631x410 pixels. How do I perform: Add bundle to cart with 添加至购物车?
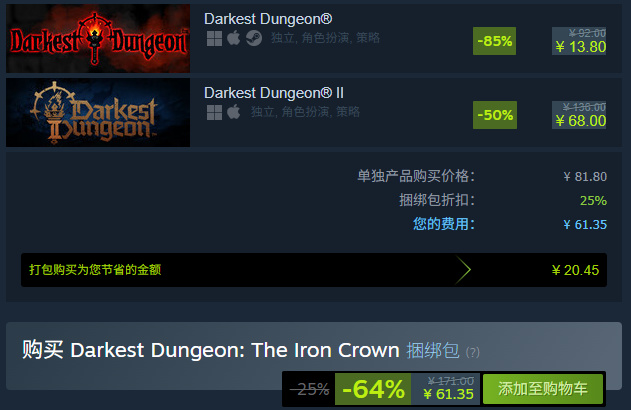[543, 389]
